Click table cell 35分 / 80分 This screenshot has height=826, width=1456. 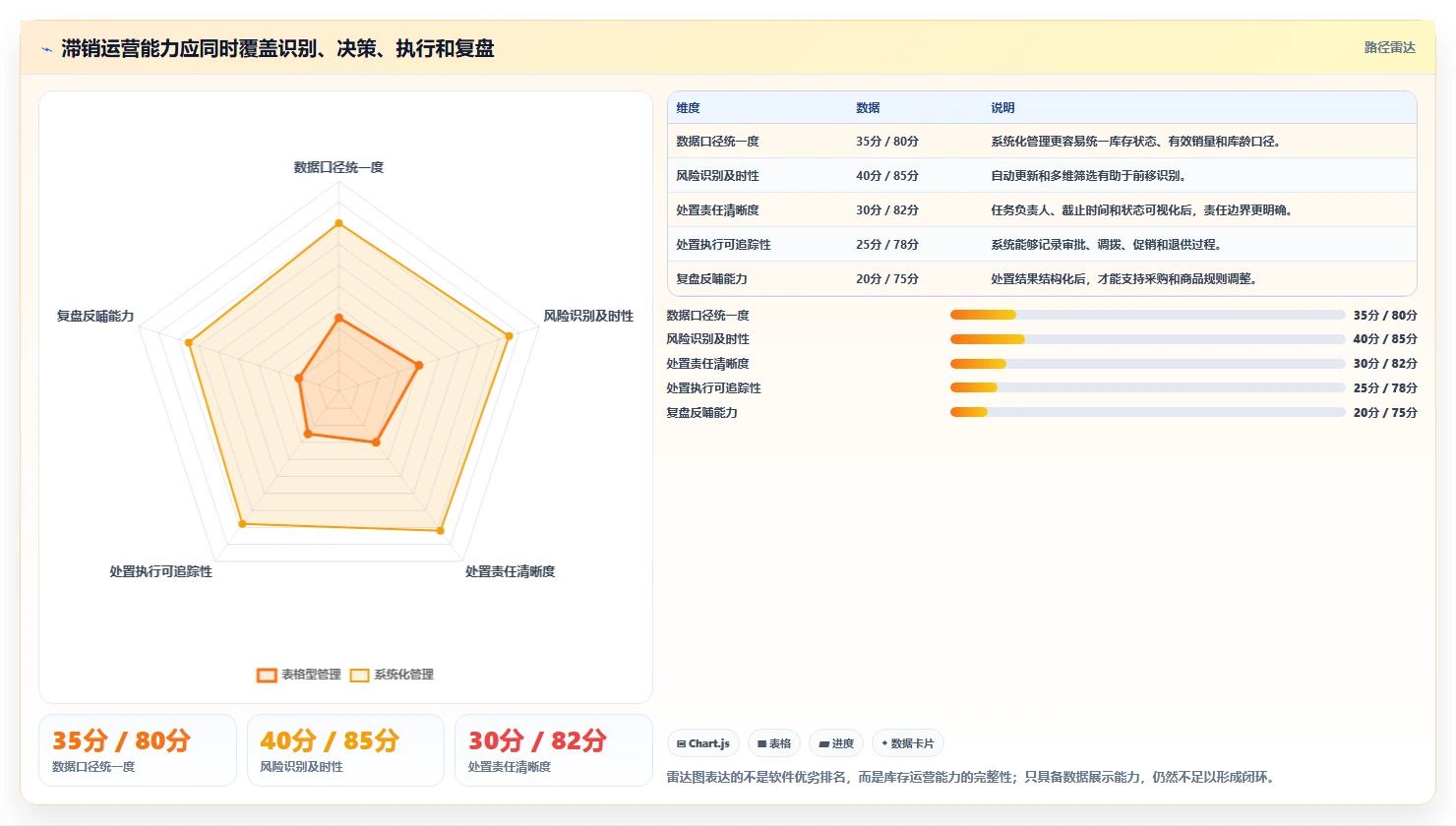coord(887,142)
